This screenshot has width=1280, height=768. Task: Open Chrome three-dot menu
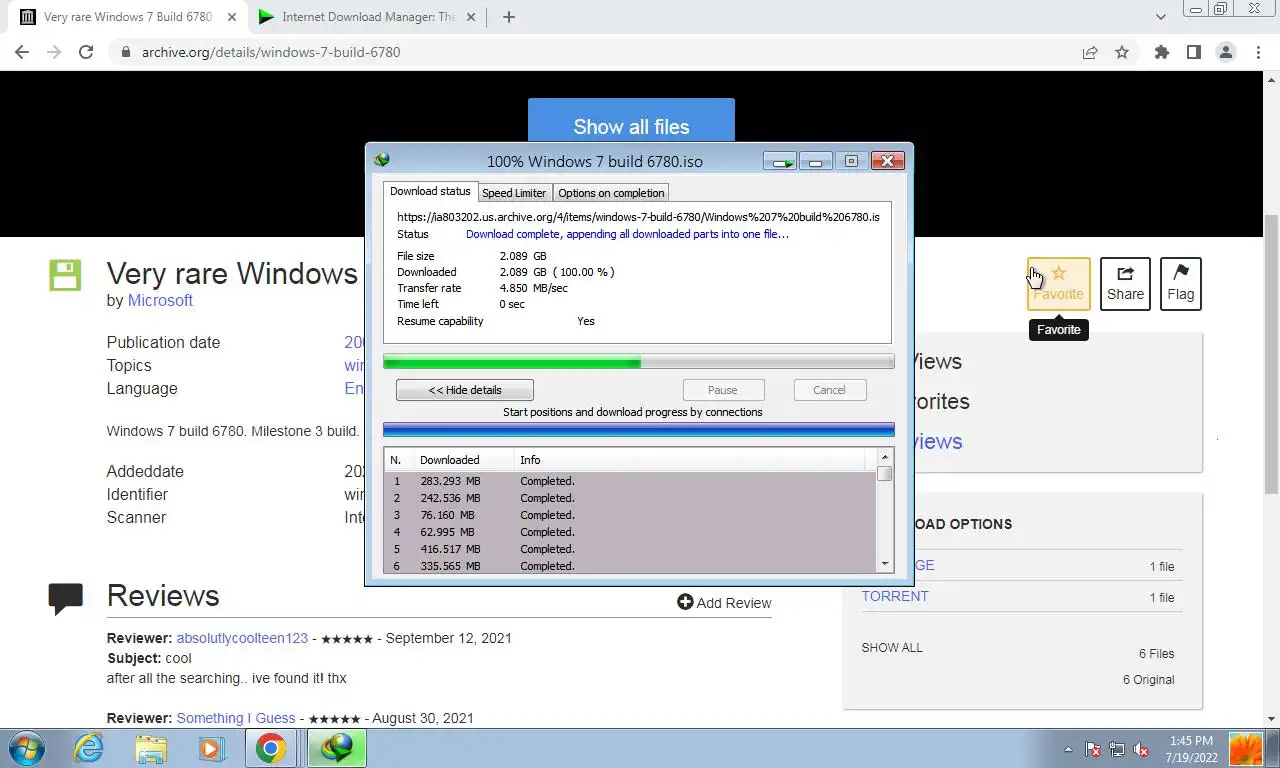[x=1258, y=52]
